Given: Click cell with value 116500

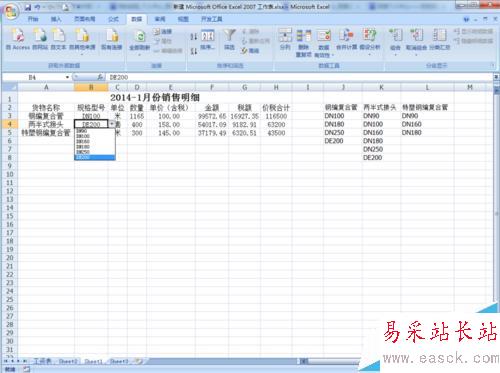Looking at the screenshot, I should pyautogui.click(x=276, y=116).
